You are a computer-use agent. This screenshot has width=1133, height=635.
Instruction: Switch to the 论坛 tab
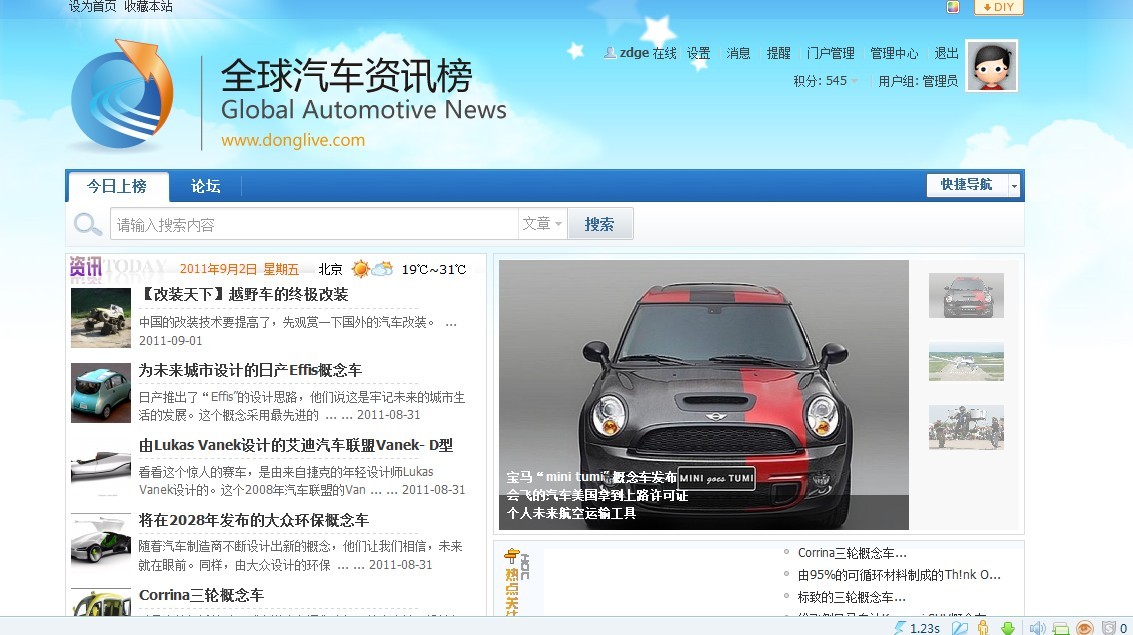(205, 186)
